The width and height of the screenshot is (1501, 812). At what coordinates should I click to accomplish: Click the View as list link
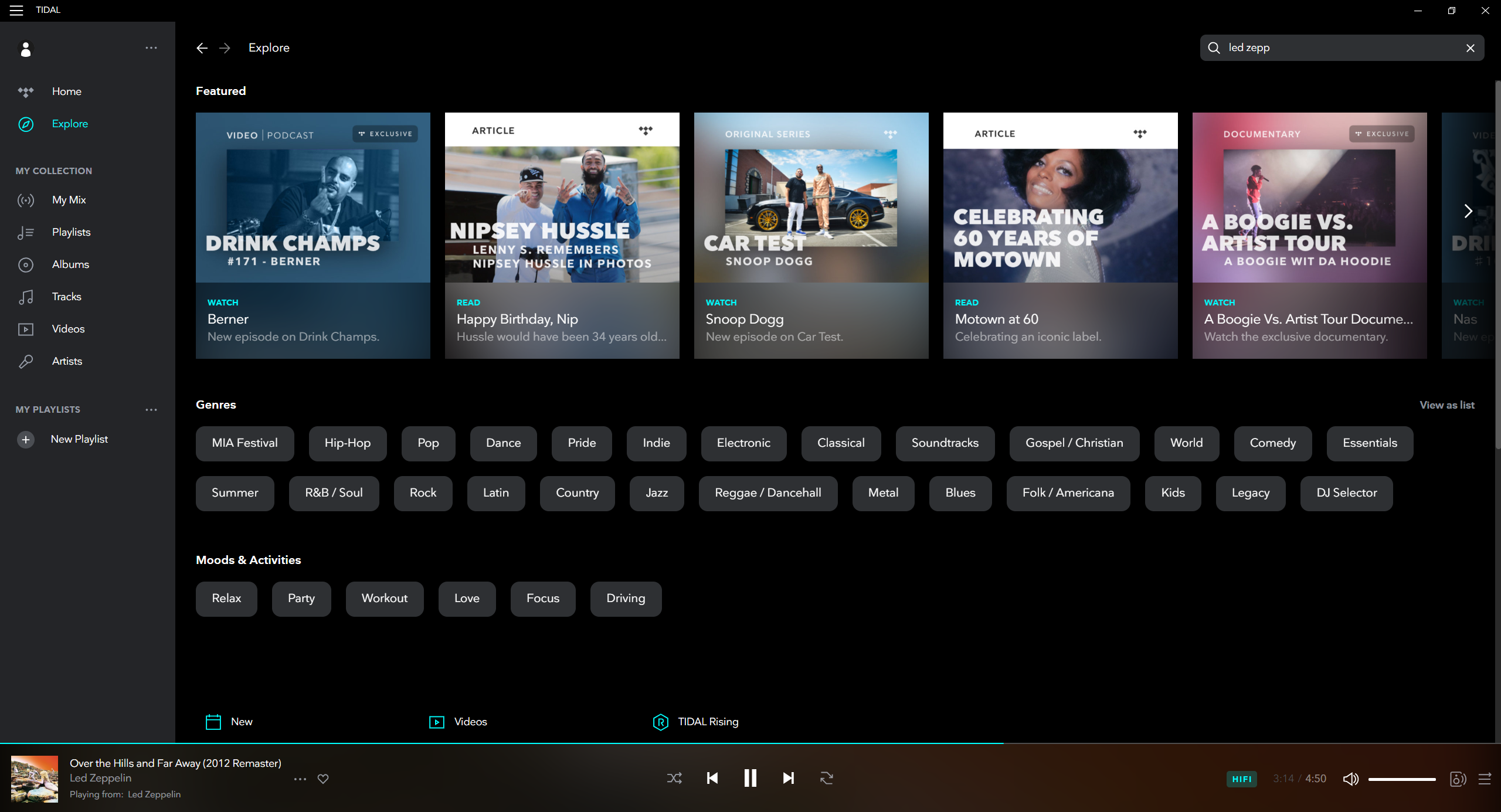(x=1446, y=405)
